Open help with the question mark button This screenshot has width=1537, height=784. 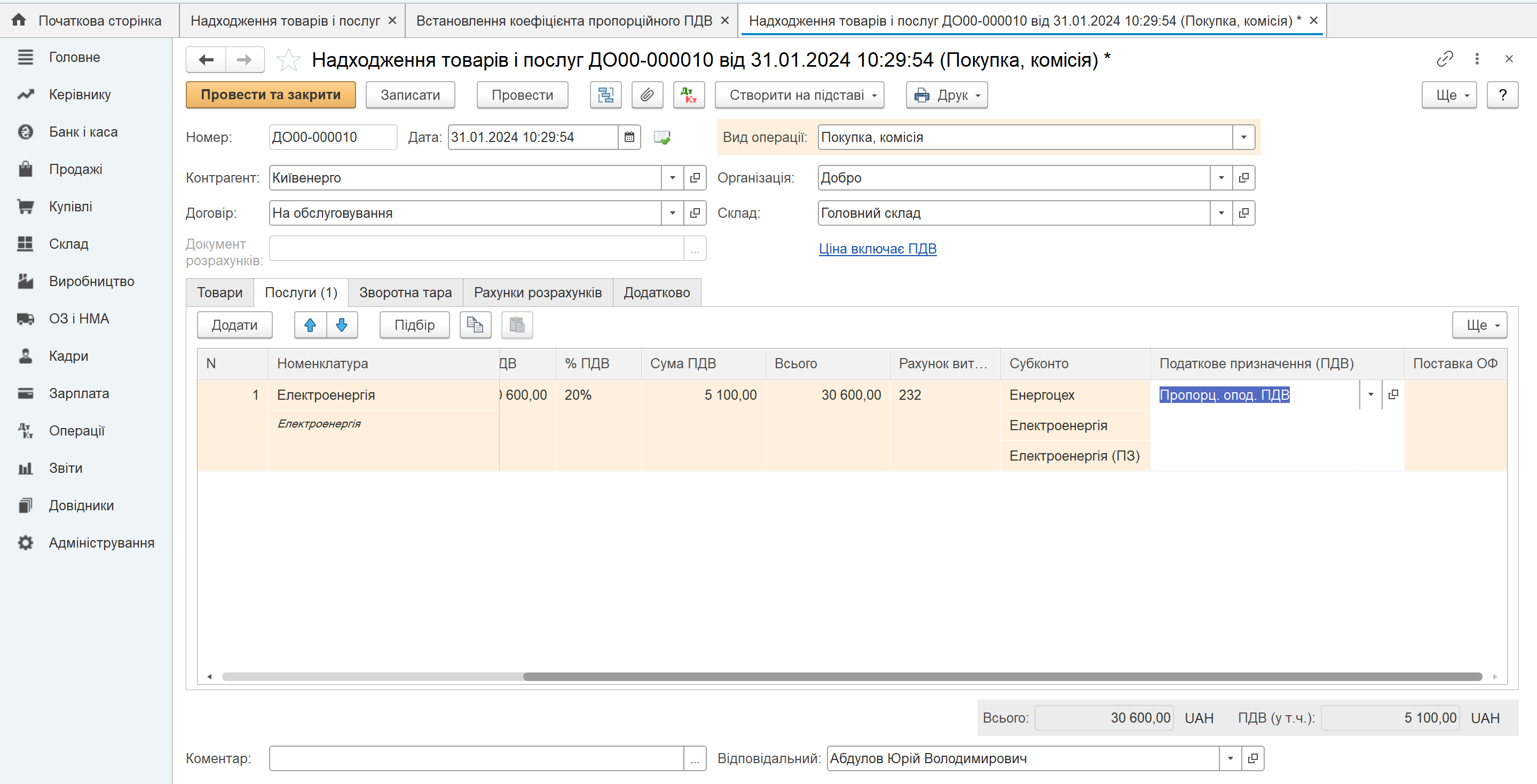click(x=1502, y=95)
